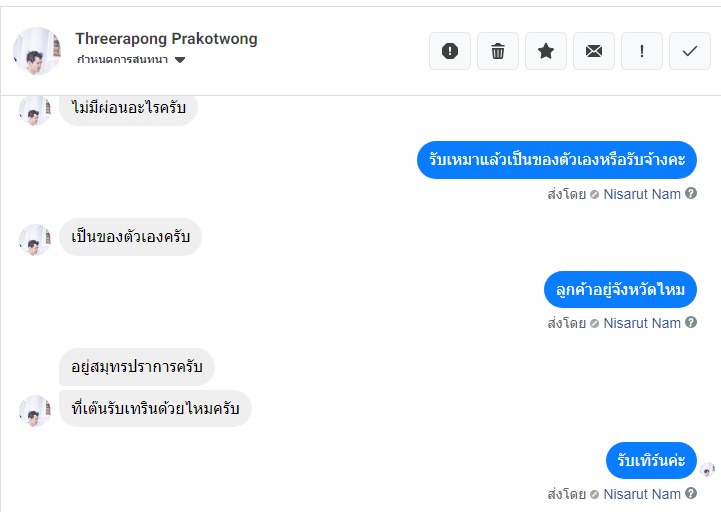Viewport: 721px width, 512px height.
Task: Select the 'อยู่สมุทรปราการครับ' message bubble
Action: click(137, 367)
